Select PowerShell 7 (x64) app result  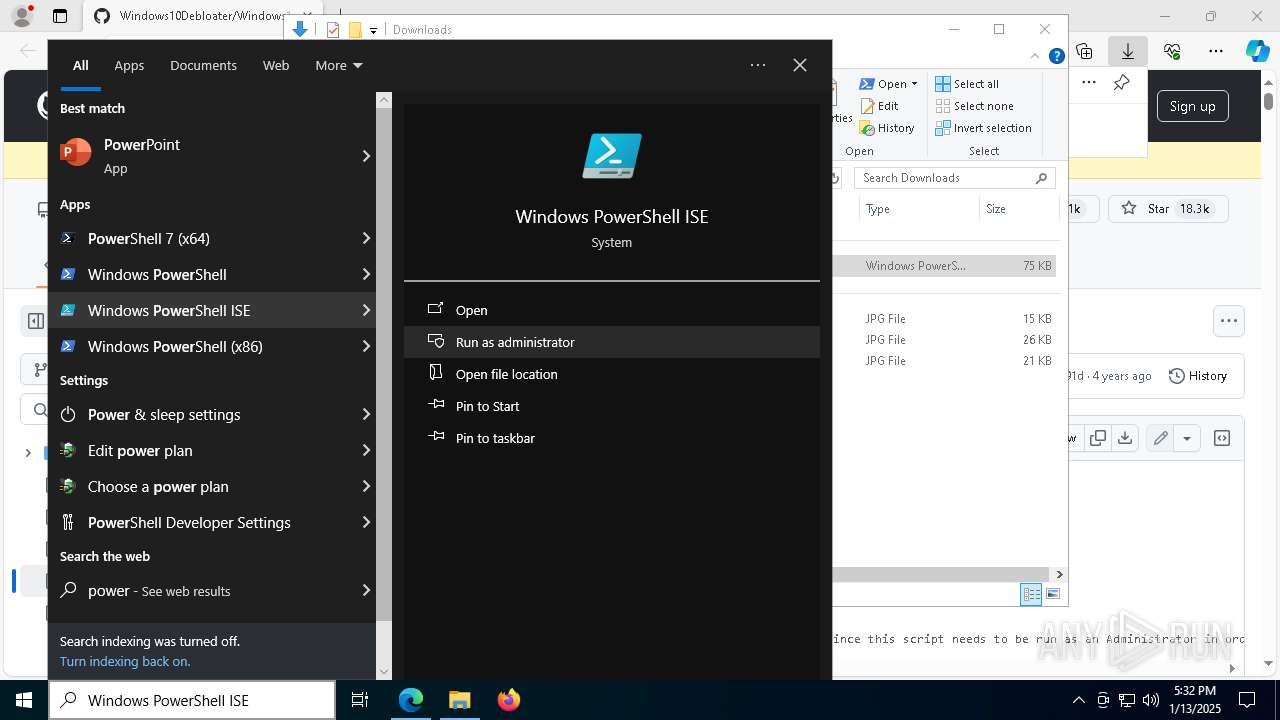212,238
